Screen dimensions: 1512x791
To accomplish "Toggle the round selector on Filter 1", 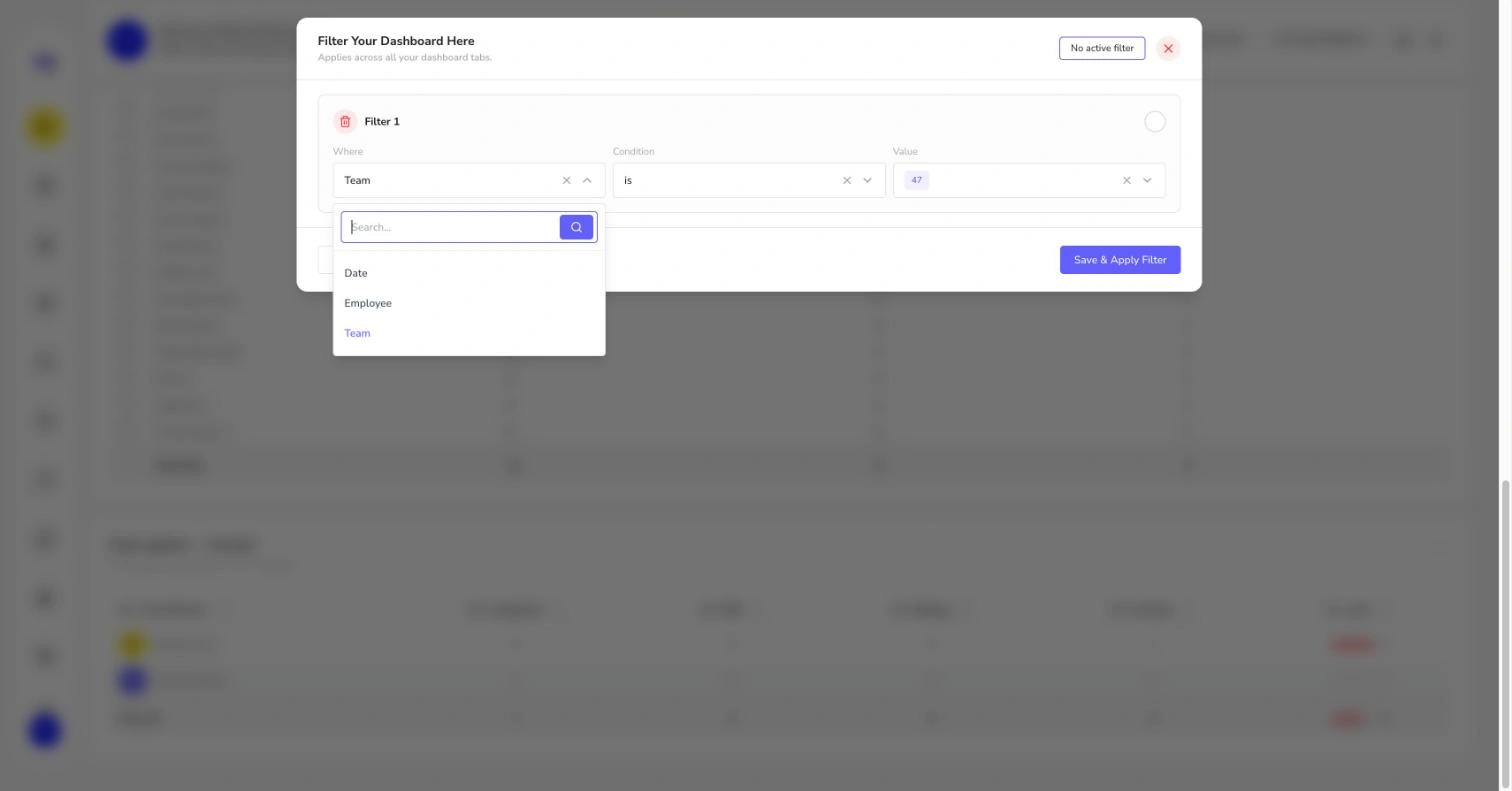I will pos(1155,122).
